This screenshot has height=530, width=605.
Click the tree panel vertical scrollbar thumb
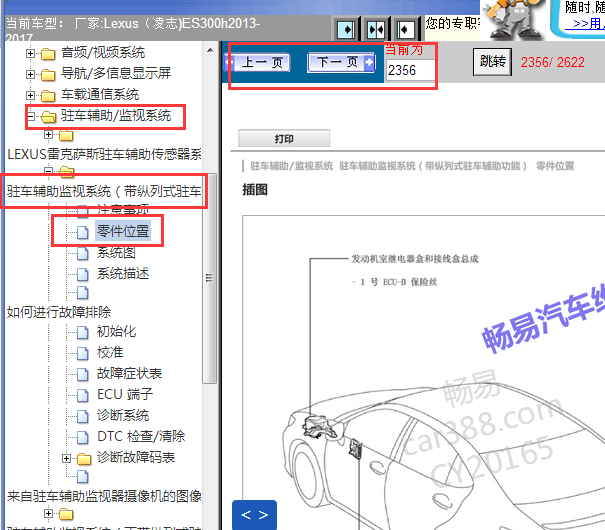tap(210, 278)
